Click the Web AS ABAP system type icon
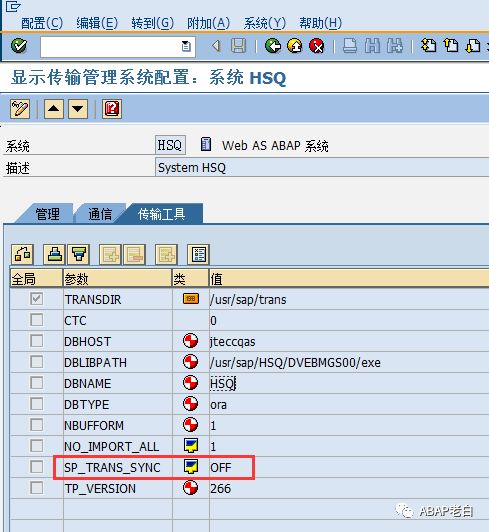Screen dimensions: 489x532 click(206, 145)
